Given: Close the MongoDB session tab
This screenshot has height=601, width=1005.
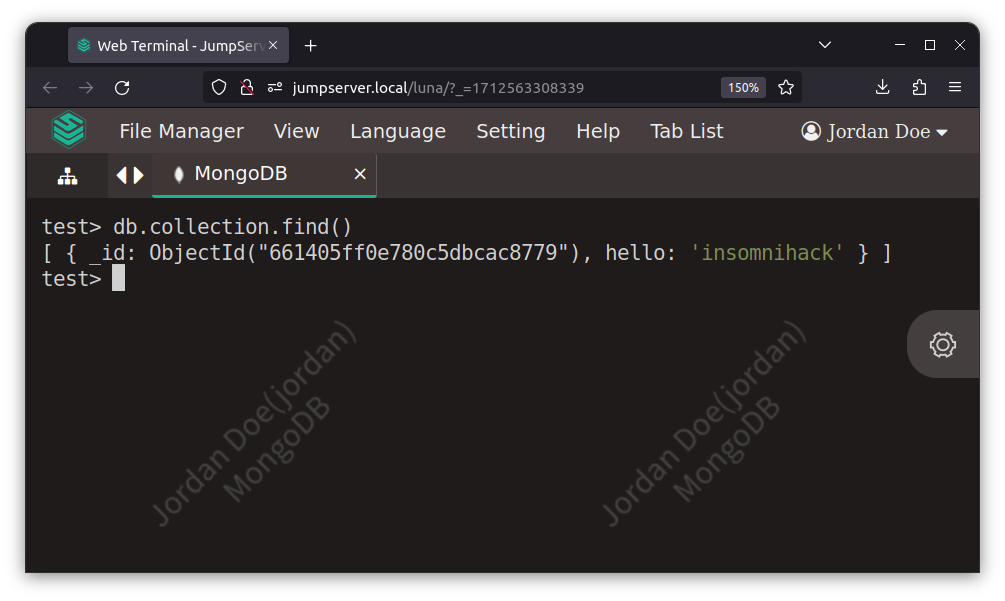Looking at the screenshot, I should (360, 174).
